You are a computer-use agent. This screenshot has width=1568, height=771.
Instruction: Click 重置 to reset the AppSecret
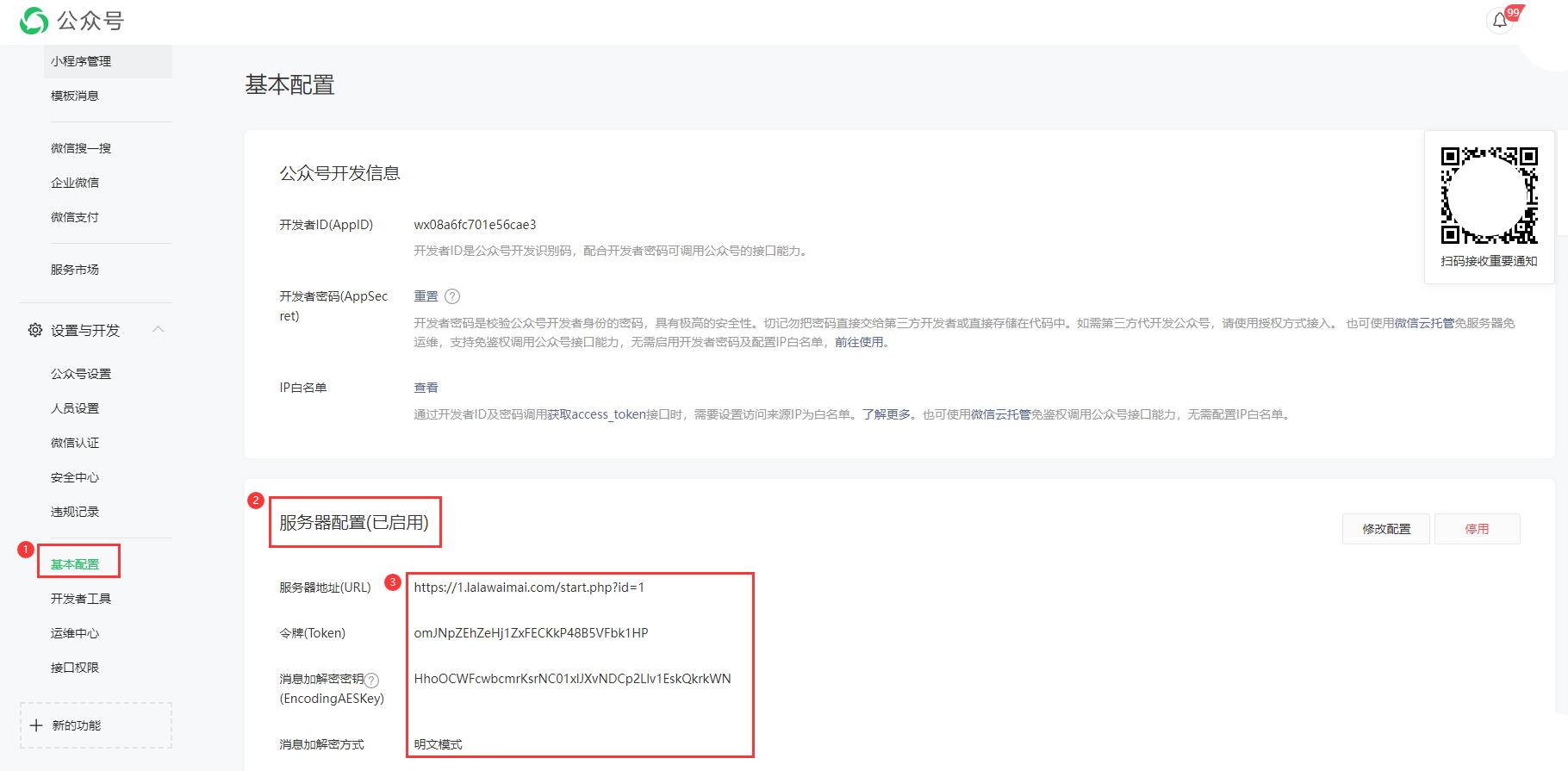426,296
